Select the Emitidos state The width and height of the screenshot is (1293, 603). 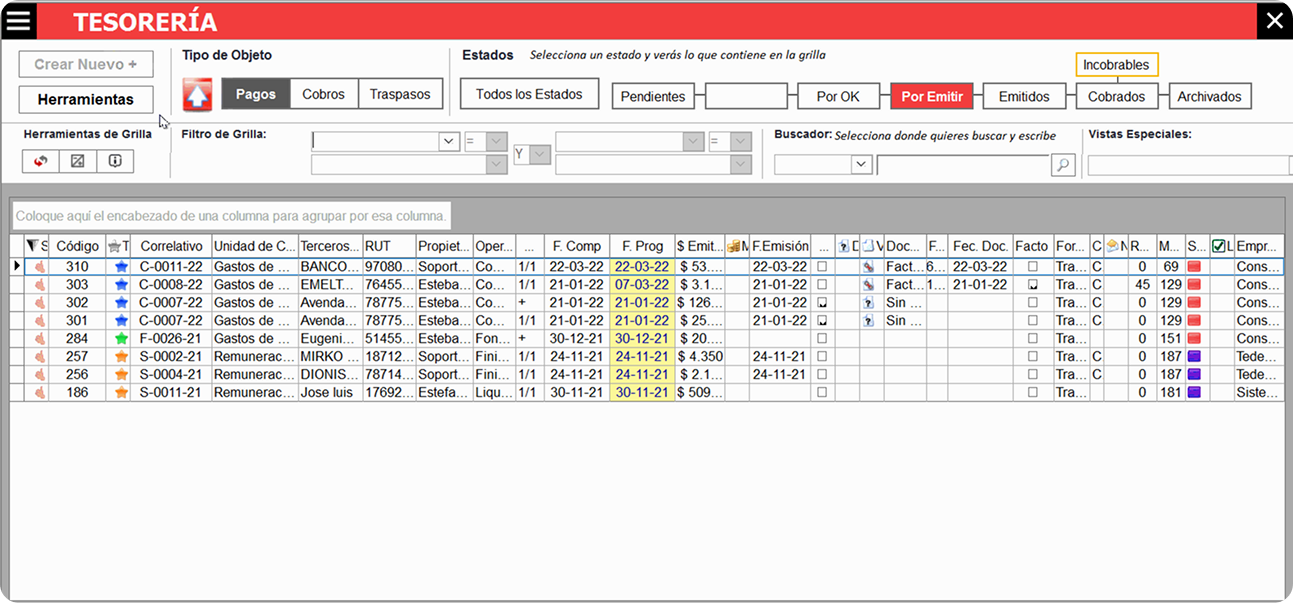coord(1024,97)
